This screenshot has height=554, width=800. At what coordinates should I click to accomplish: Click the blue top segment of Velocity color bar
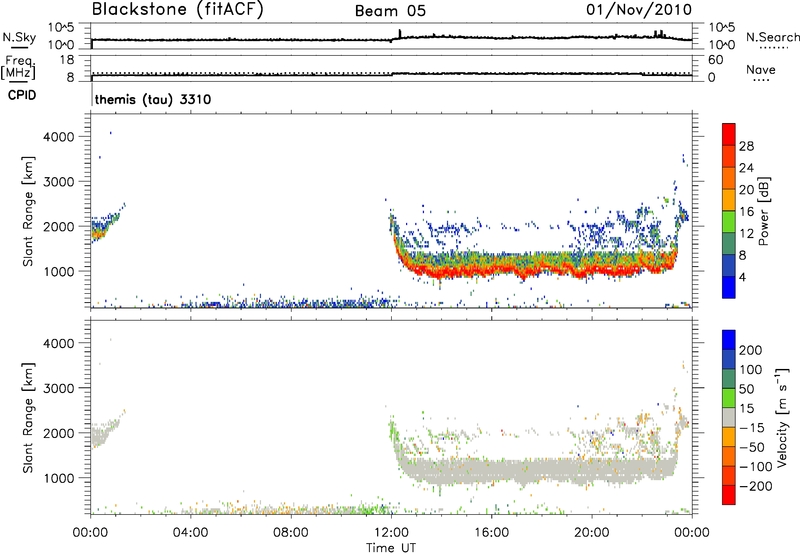click(x=729, y=340)
